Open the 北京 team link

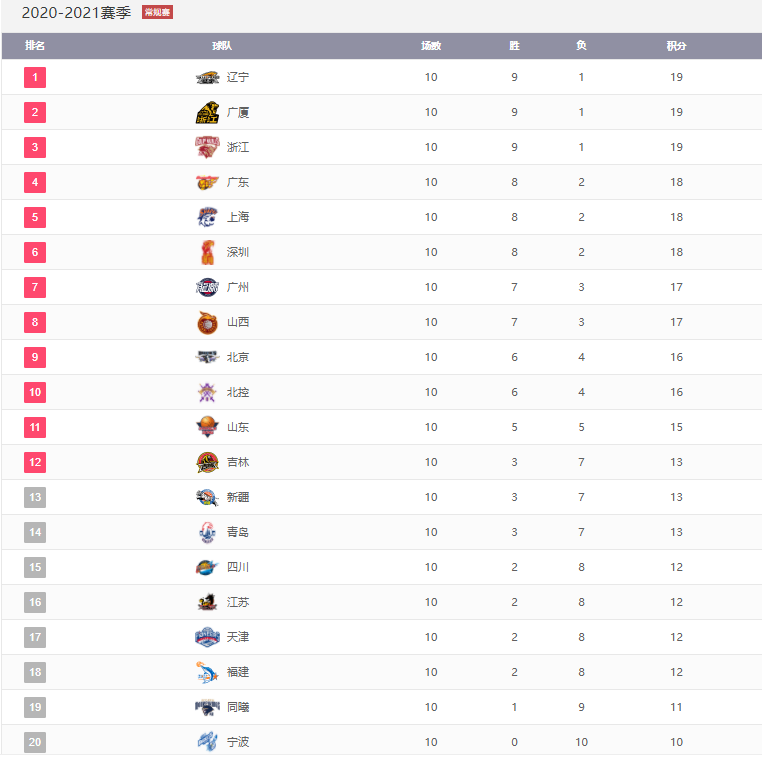tap(238, 357)
